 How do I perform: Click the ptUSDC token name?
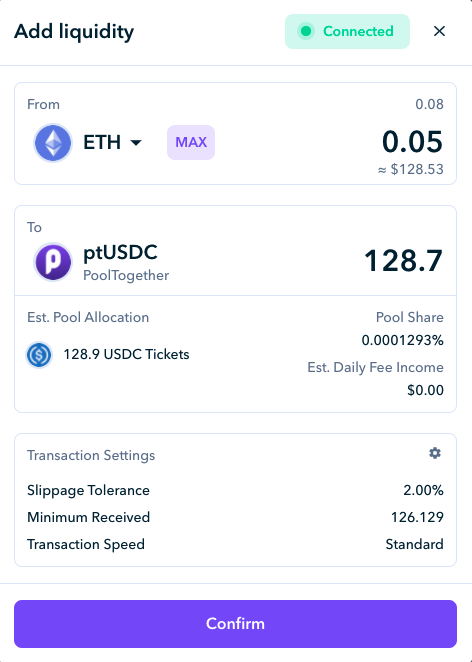[x=120, y=252]
